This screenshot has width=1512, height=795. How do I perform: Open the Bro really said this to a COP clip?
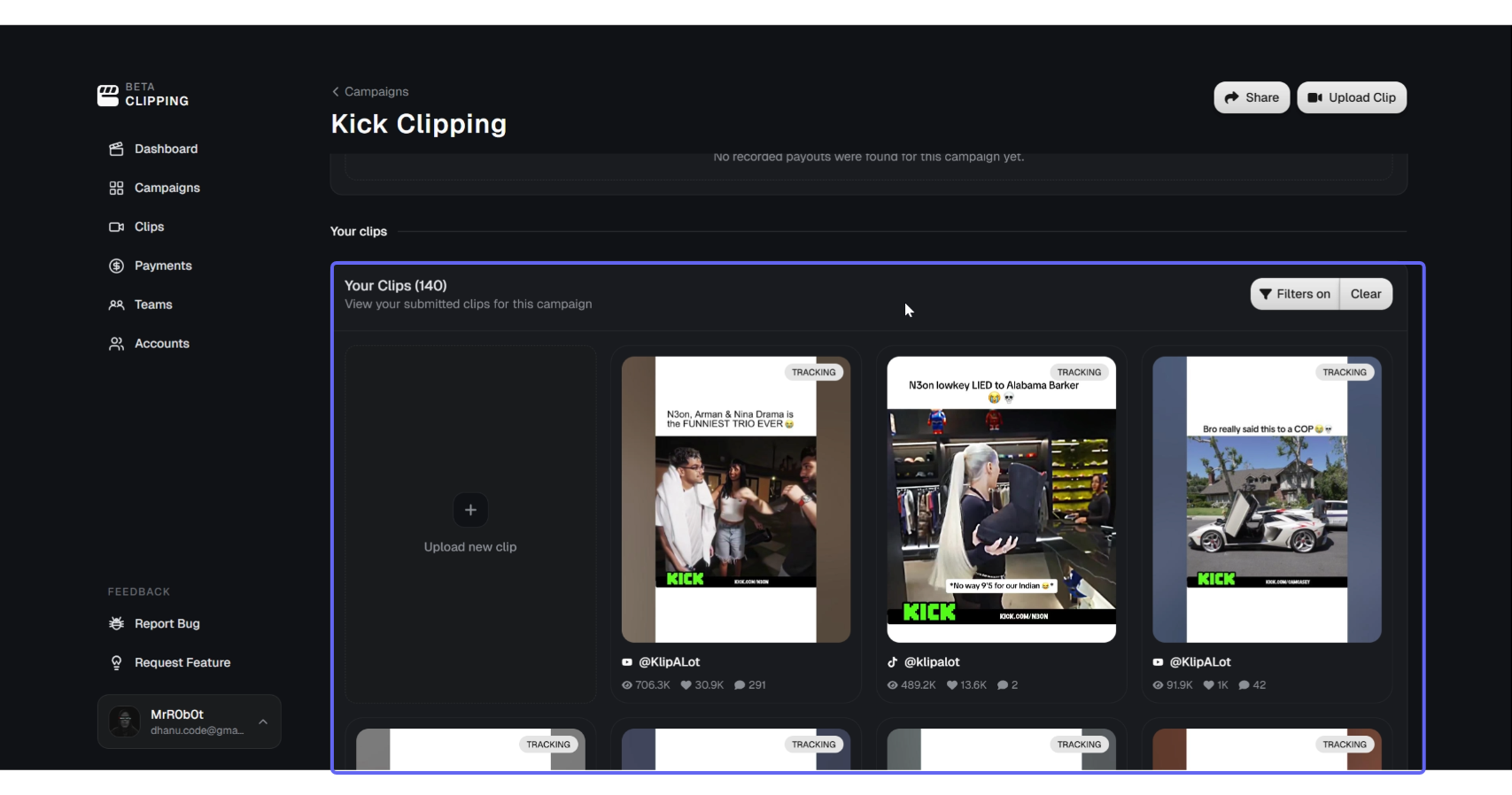[x=1267, y=499]
